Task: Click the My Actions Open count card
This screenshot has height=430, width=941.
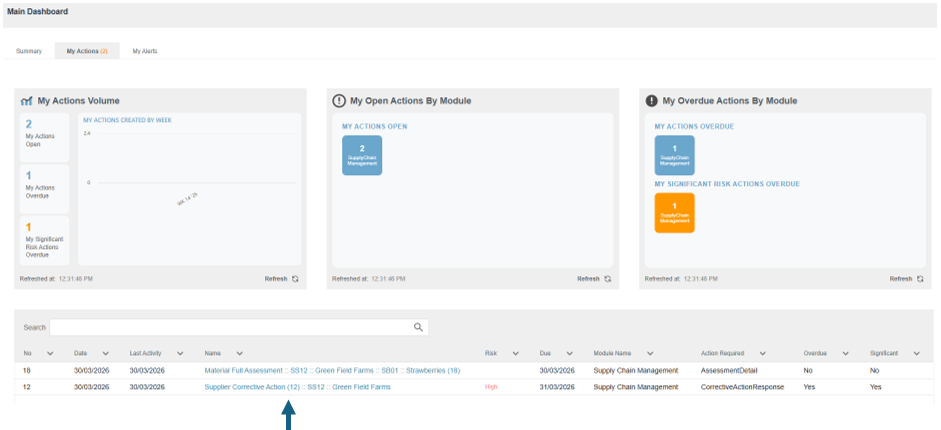Action: [44, 137]
